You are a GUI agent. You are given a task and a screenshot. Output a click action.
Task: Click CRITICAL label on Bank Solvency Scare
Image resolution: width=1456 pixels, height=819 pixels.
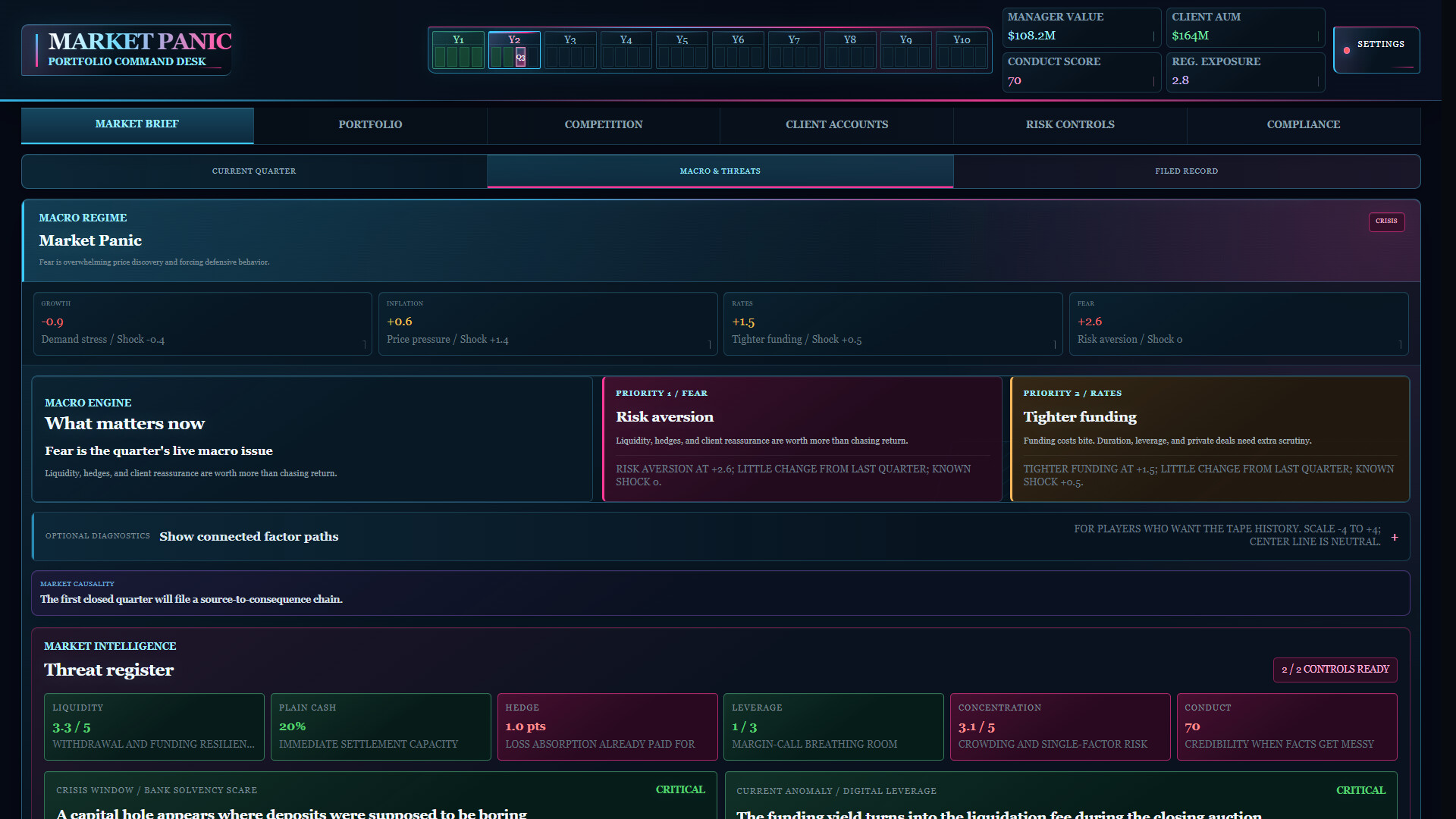[680, 790]
